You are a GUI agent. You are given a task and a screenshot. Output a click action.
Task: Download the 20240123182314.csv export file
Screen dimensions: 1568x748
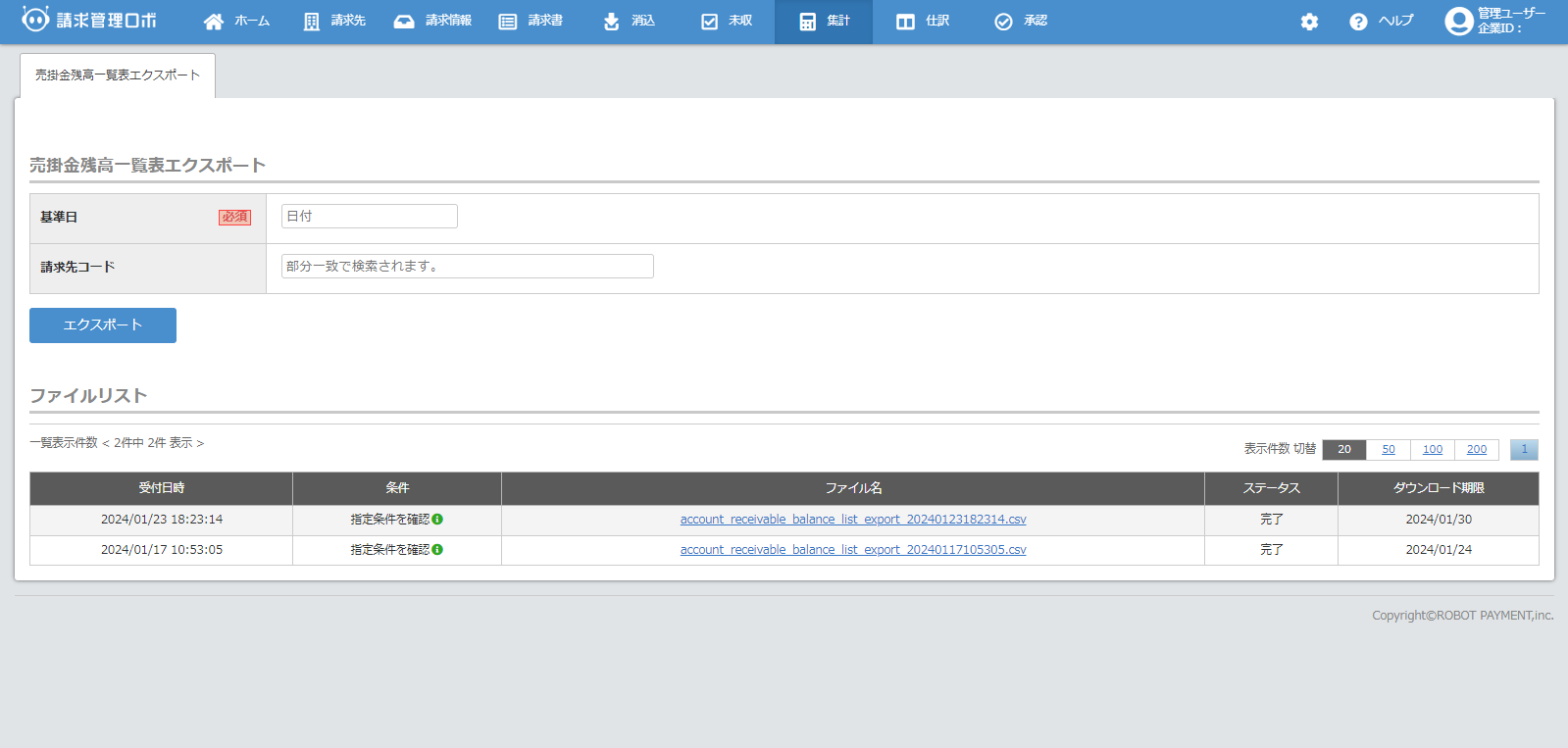point(853,520)
